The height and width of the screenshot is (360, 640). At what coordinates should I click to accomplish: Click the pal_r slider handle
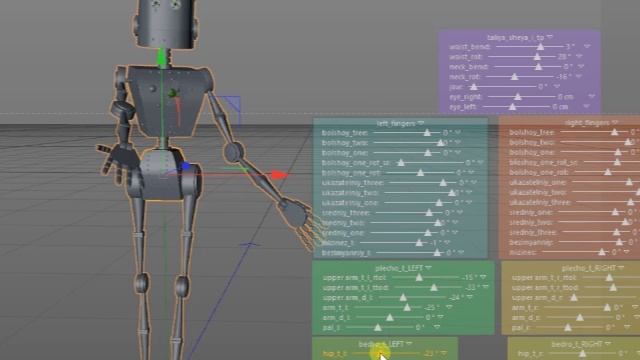[x=568, y=327]
